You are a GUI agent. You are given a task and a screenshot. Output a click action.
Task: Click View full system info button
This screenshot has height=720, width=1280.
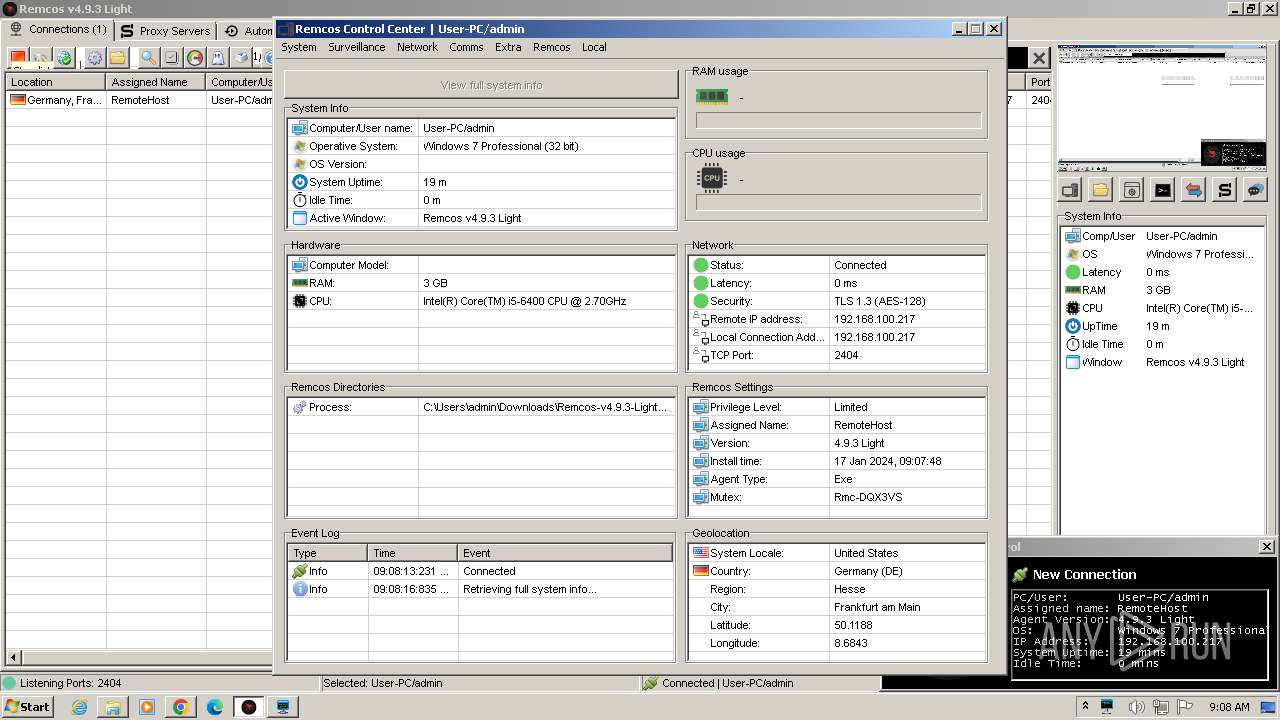tap(481, 85)
